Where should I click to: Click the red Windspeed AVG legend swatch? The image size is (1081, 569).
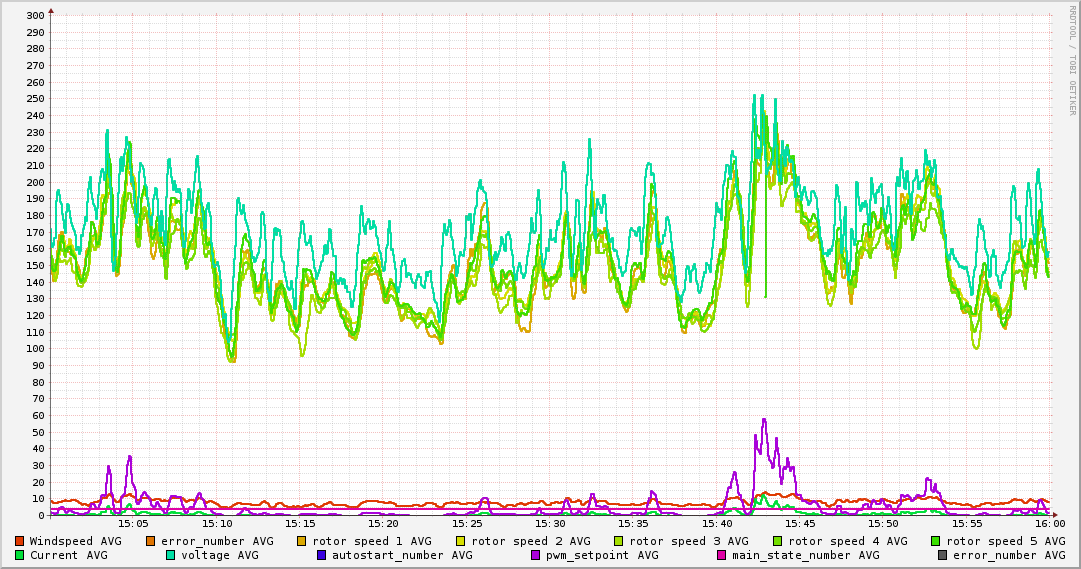tap(19, 541)
